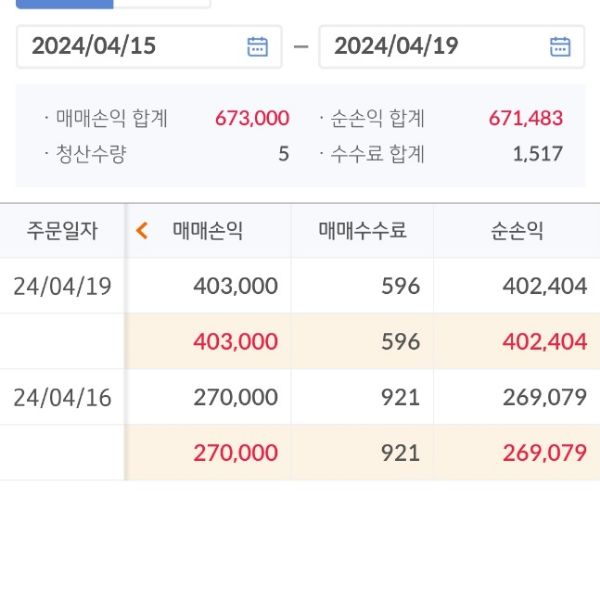Image resolution: width=600 pixels, height=600 pixels.
Task: Click the 순손익 합계 value 671,483
Action: click(x=526, y=119)
